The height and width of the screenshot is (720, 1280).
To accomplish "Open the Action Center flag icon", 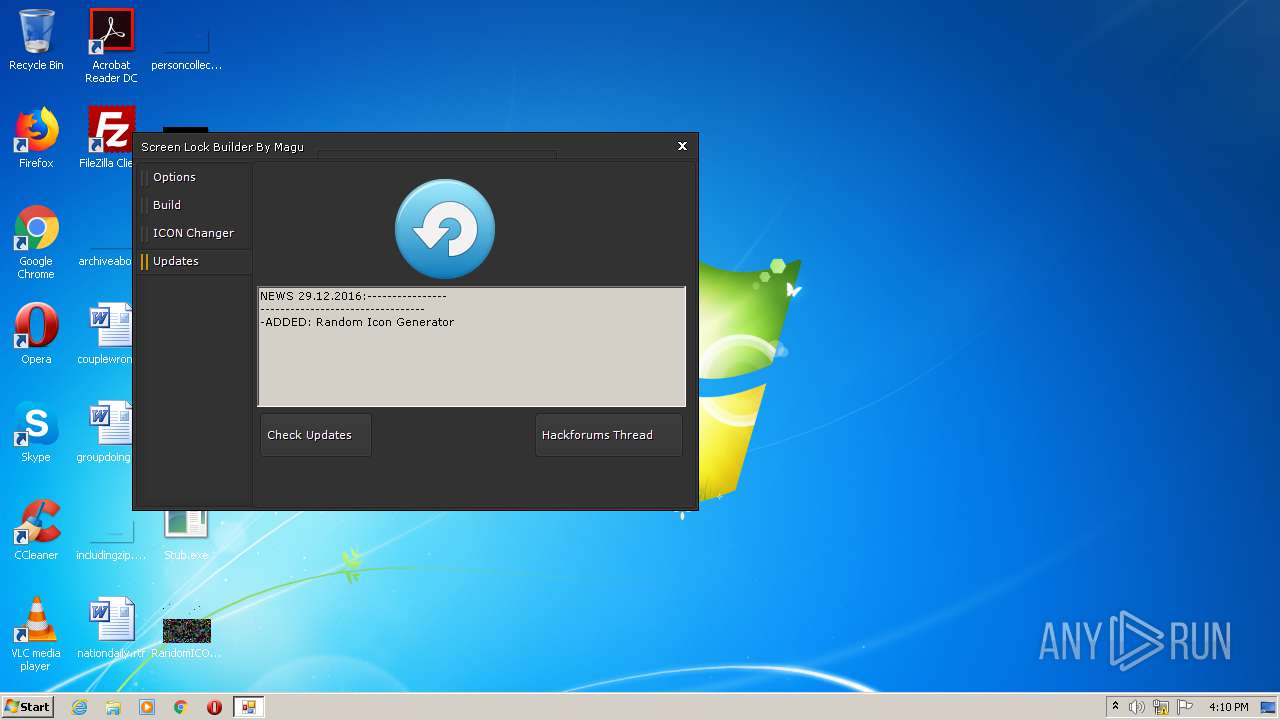I will (x=1185, y=707).
